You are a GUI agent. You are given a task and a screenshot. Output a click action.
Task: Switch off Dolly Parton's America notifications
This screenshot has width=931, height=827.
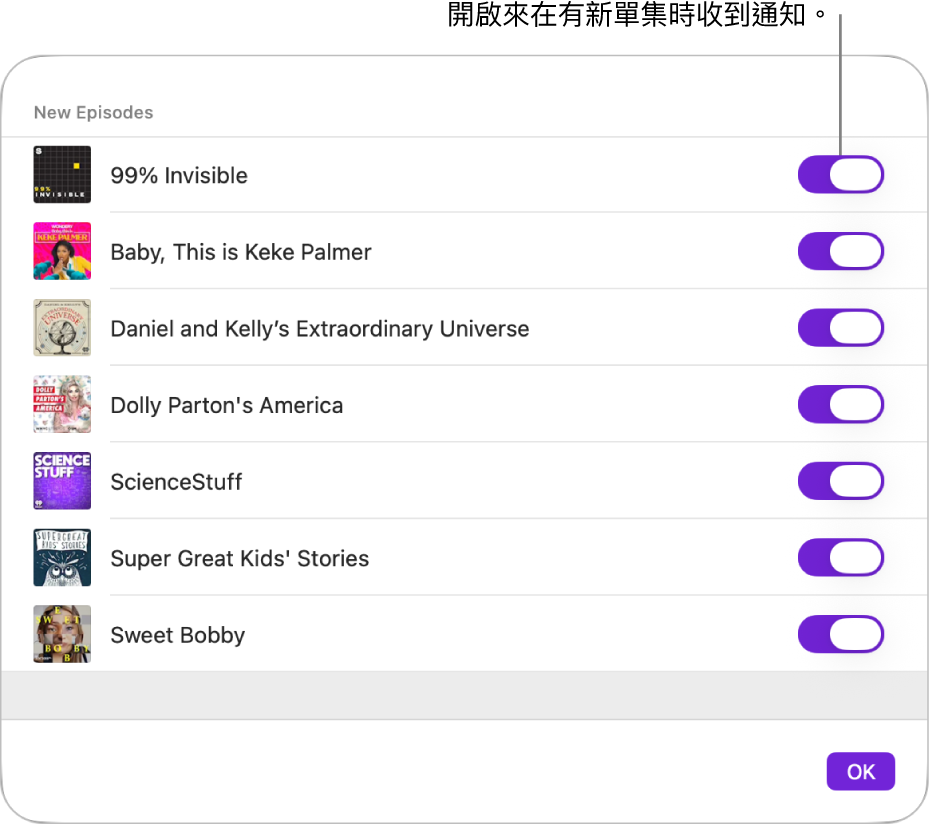point(840,405)
